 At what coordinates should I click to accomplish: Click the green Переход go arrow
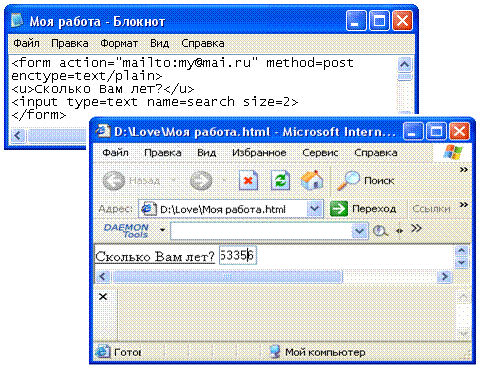pos(339,209)
